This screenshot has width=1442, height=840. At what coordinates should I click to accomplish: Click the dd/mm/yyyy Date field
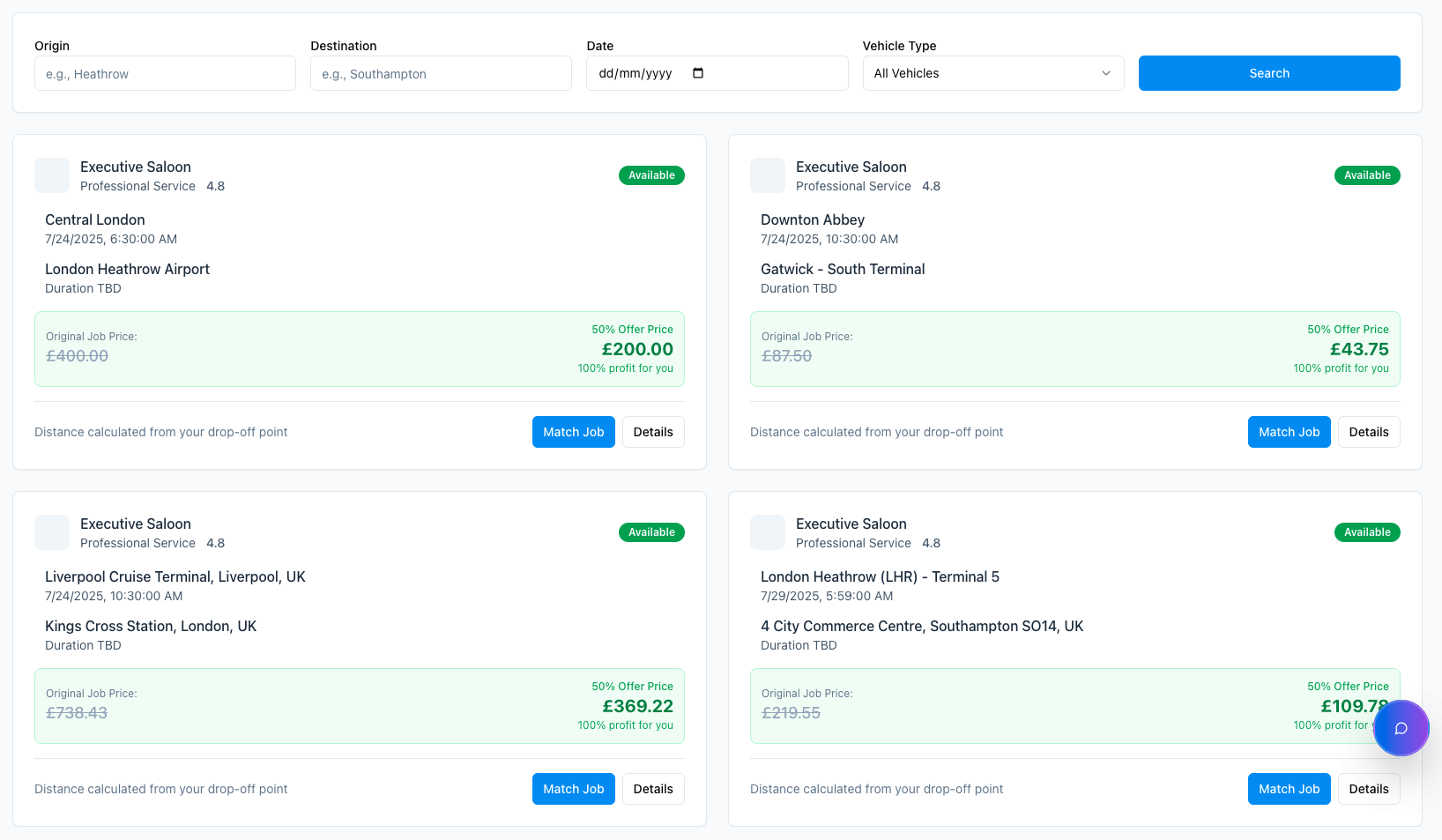pos(636,73)
